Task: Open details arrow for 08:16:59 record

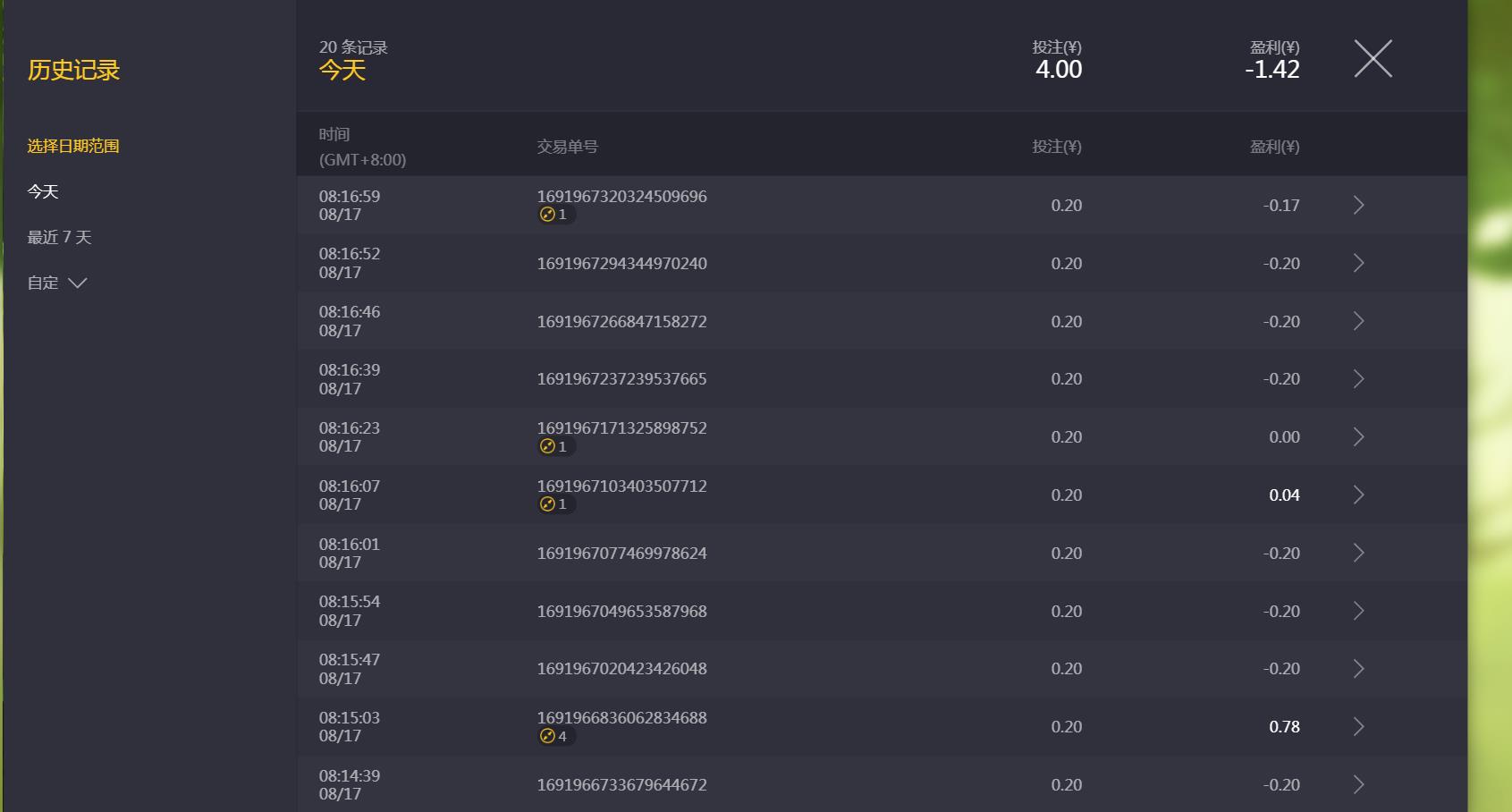Action: pyautogui.click(x=1358, y=205)
